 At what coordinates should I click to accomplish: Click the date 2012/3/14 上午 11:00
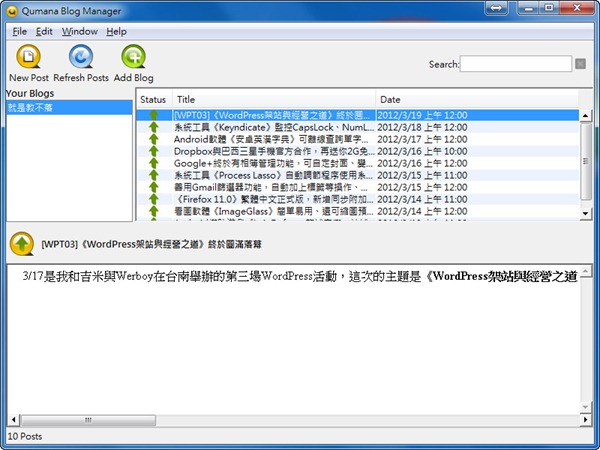(422, 199)
